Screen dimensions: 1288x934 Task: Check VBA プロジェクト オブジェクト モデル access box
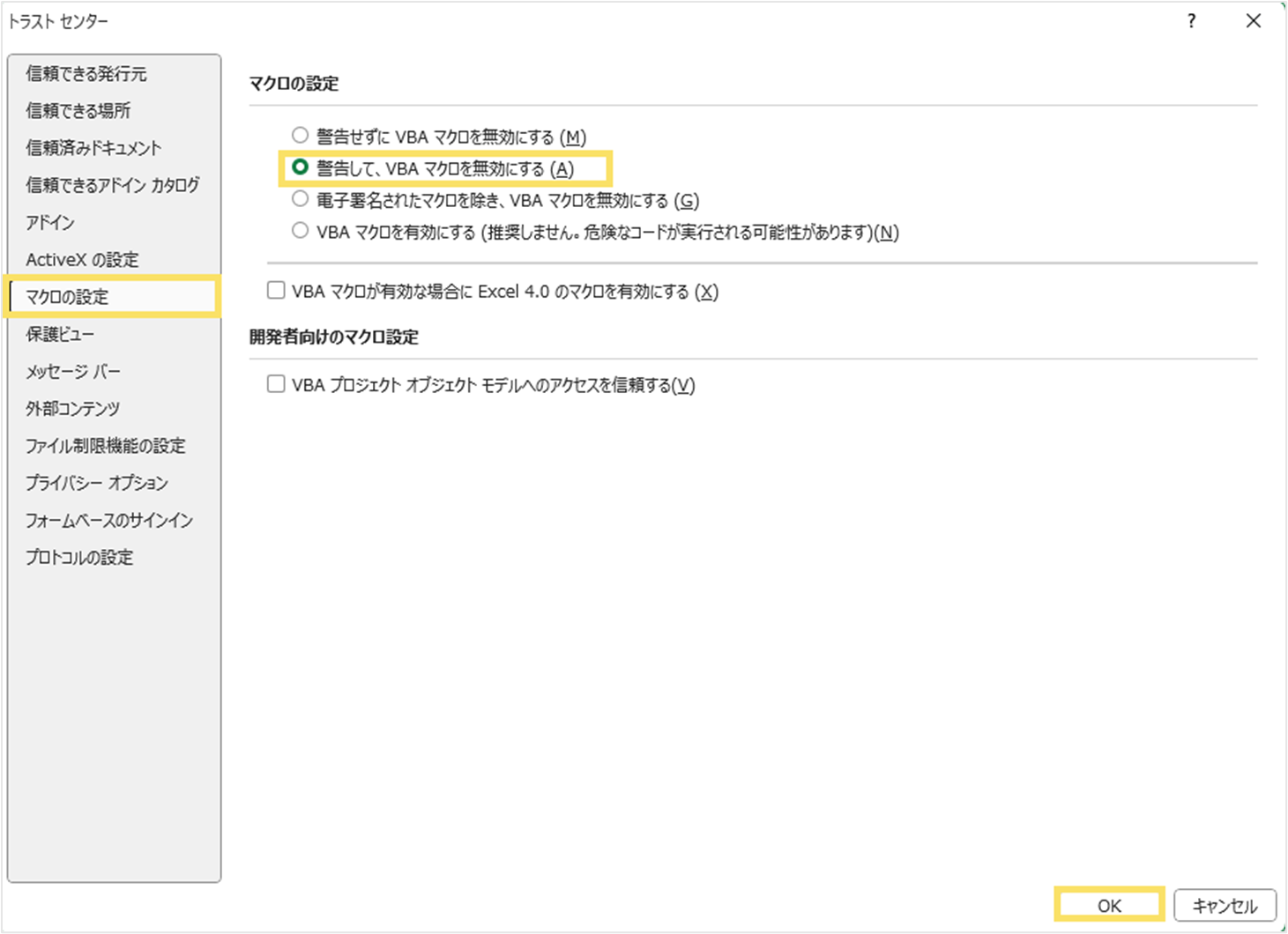point(277,384)
